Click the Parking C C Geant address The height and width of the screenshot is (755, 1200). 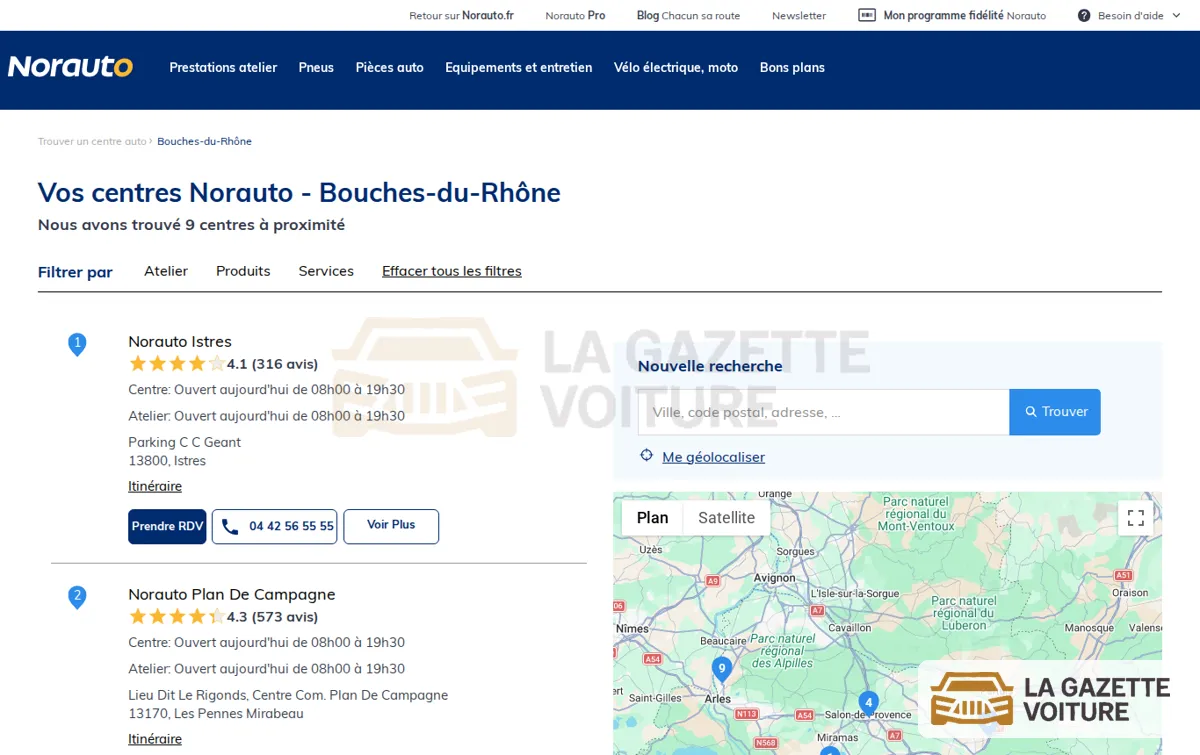184,442
